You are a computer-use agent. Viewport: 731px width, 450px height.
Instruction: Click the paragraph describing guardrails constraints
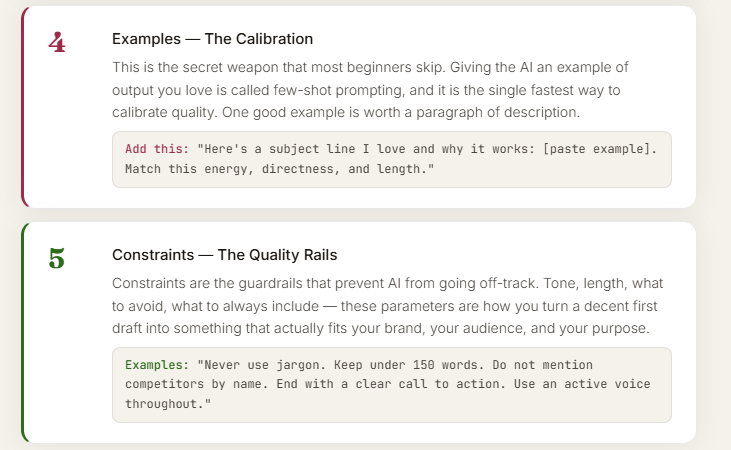(387, 305)
